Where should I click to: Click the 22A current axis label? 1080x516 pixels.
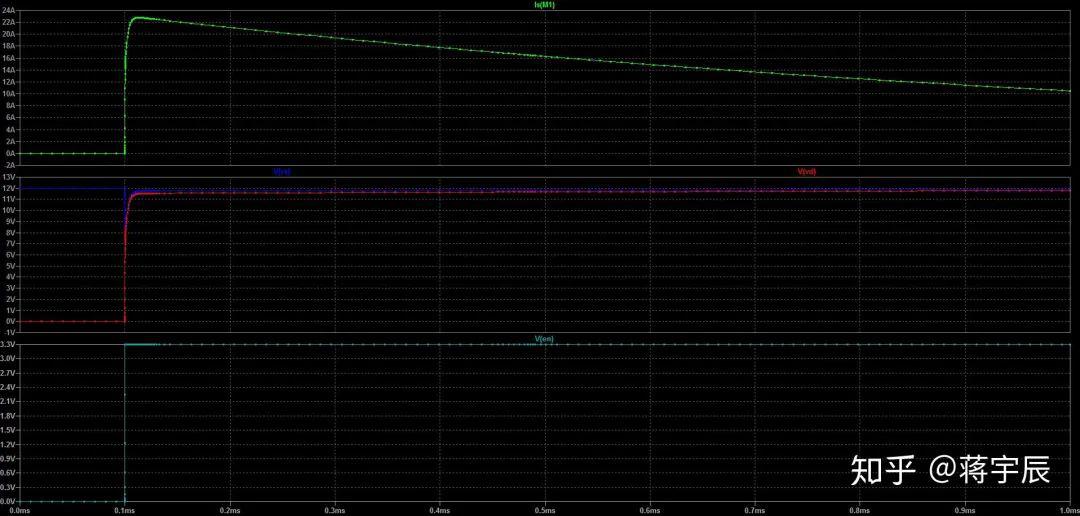pos(9,23)
